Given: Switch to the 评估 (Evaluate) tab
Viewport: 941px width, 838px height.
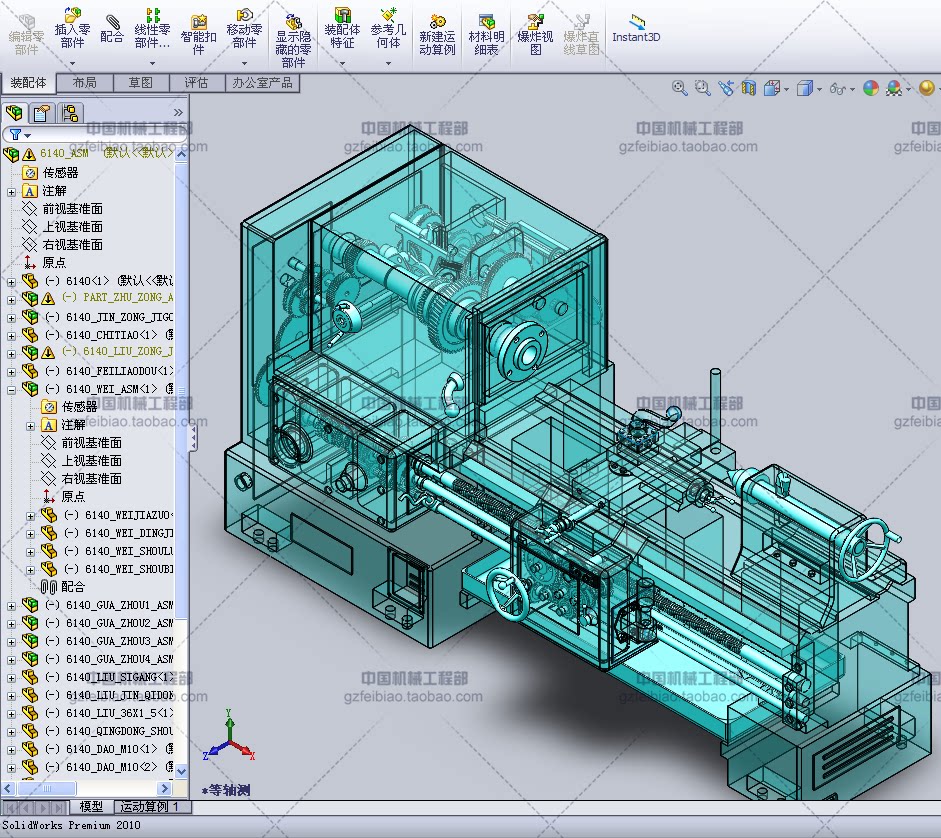Looking at the screenshot, I should [196, 83].
